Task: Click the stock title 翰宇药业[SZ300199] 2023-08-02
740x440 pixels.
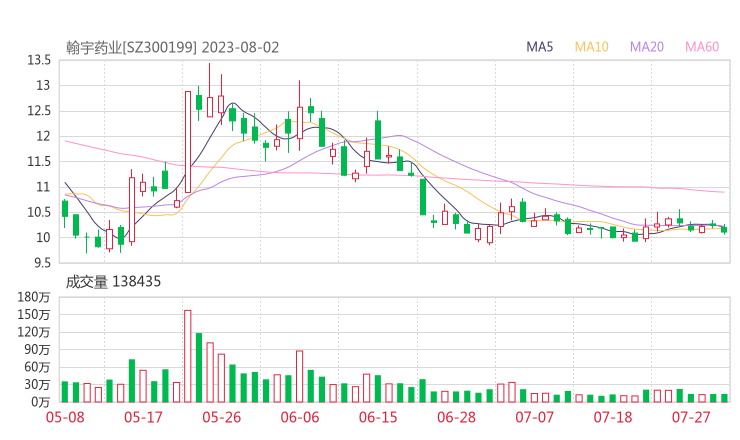Action: coord(172,48)
